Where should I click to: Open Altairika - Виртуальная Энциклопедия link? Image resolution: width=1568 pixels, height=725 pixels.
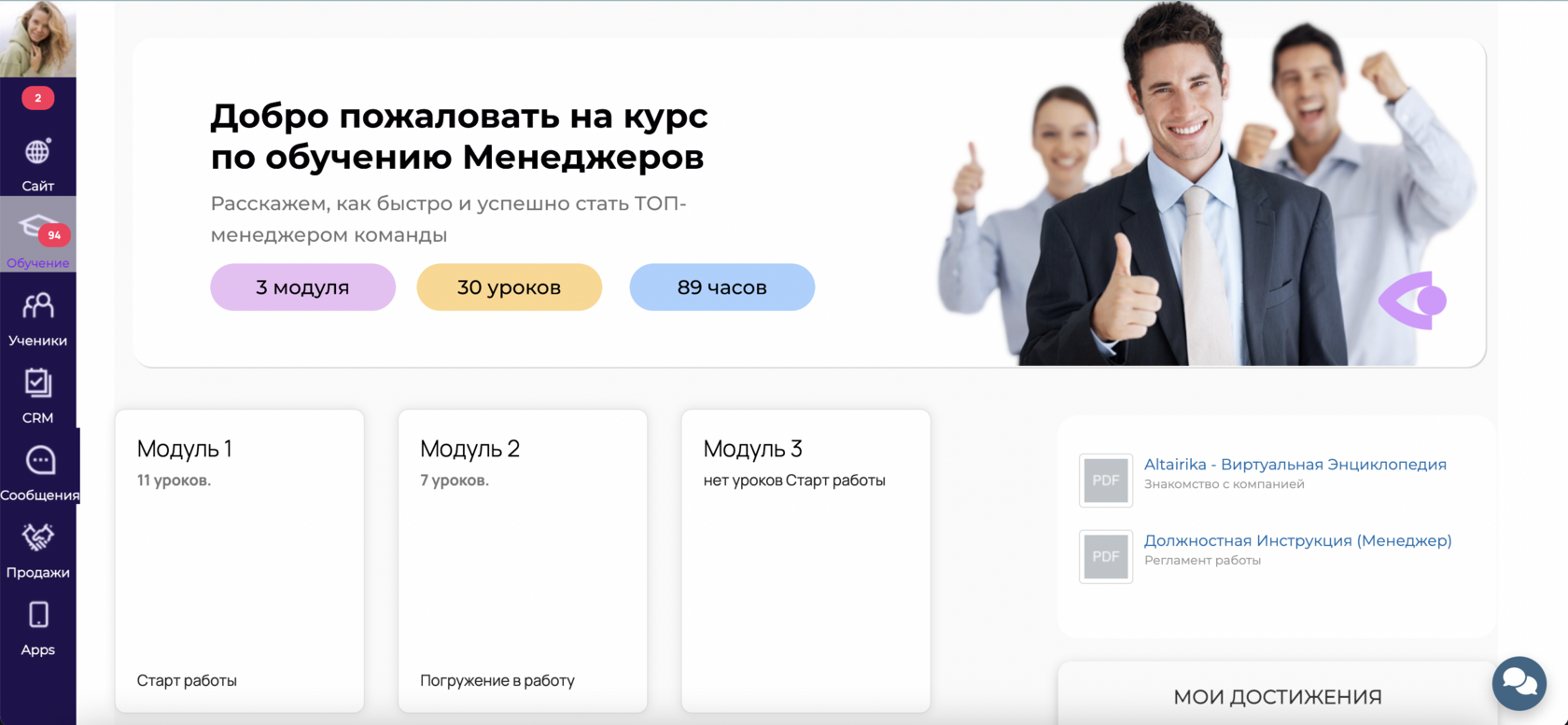coord(1295,465)
